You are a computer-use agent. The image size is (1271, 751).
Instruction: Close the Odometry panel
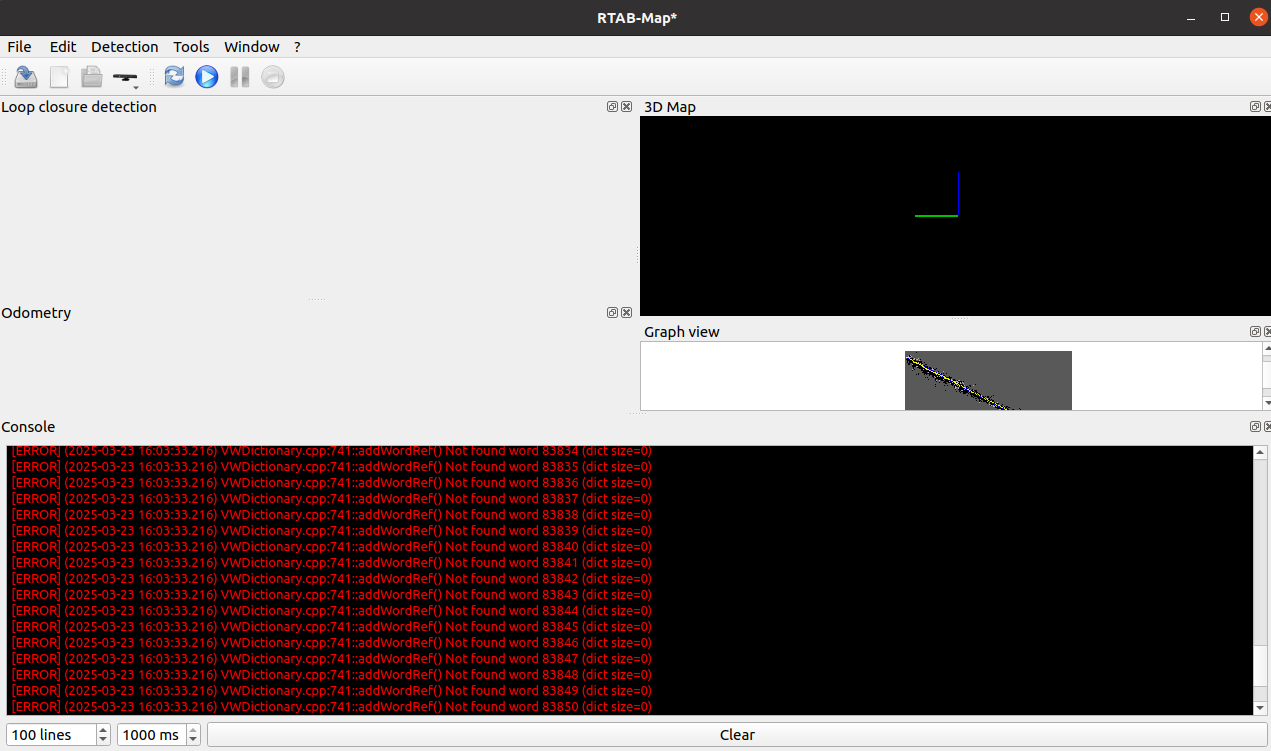pos(626,313)
